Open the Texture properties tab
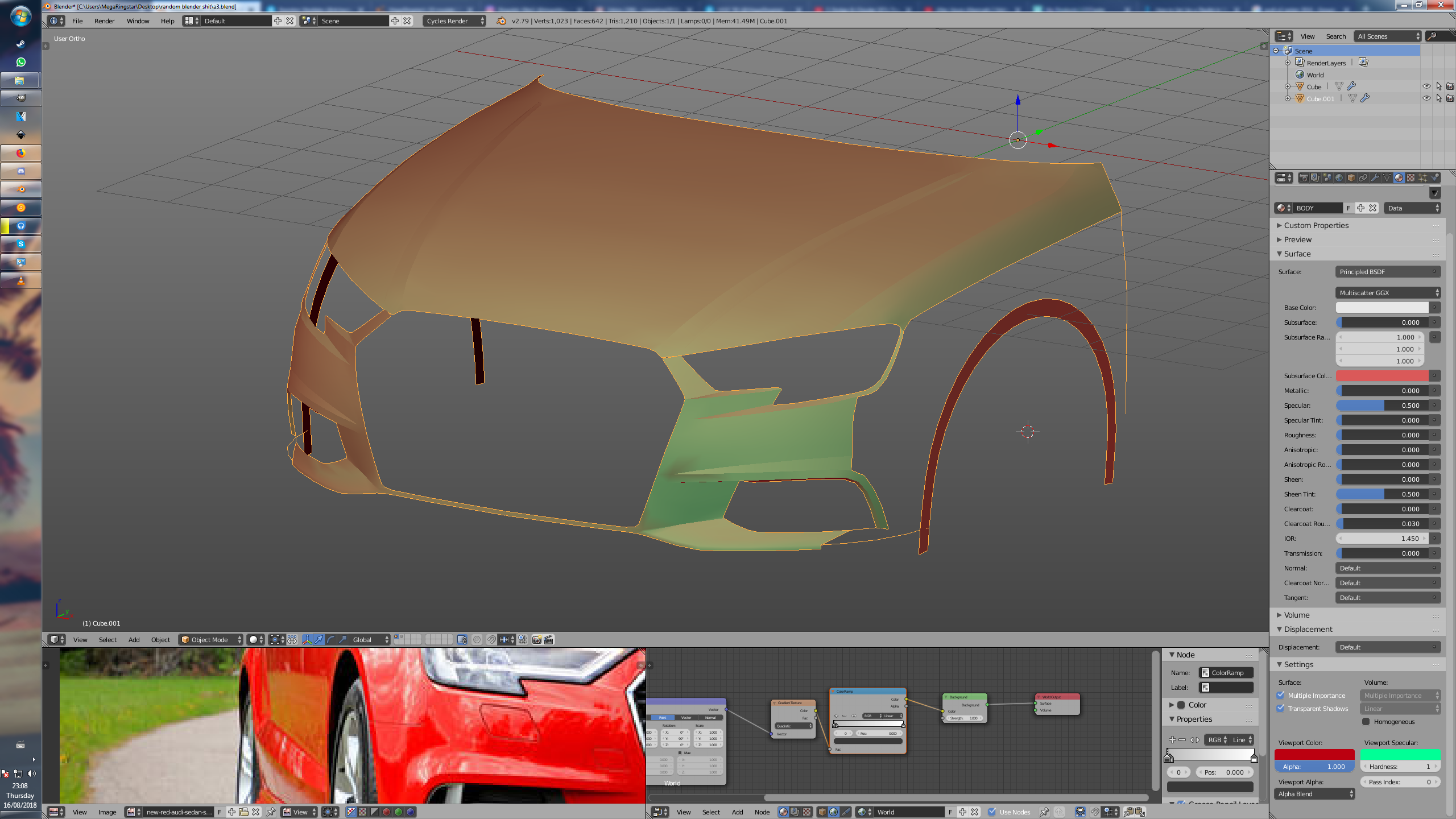Image resolution: width=1456 pixels, height=819 pixels. coord(1410,178)
